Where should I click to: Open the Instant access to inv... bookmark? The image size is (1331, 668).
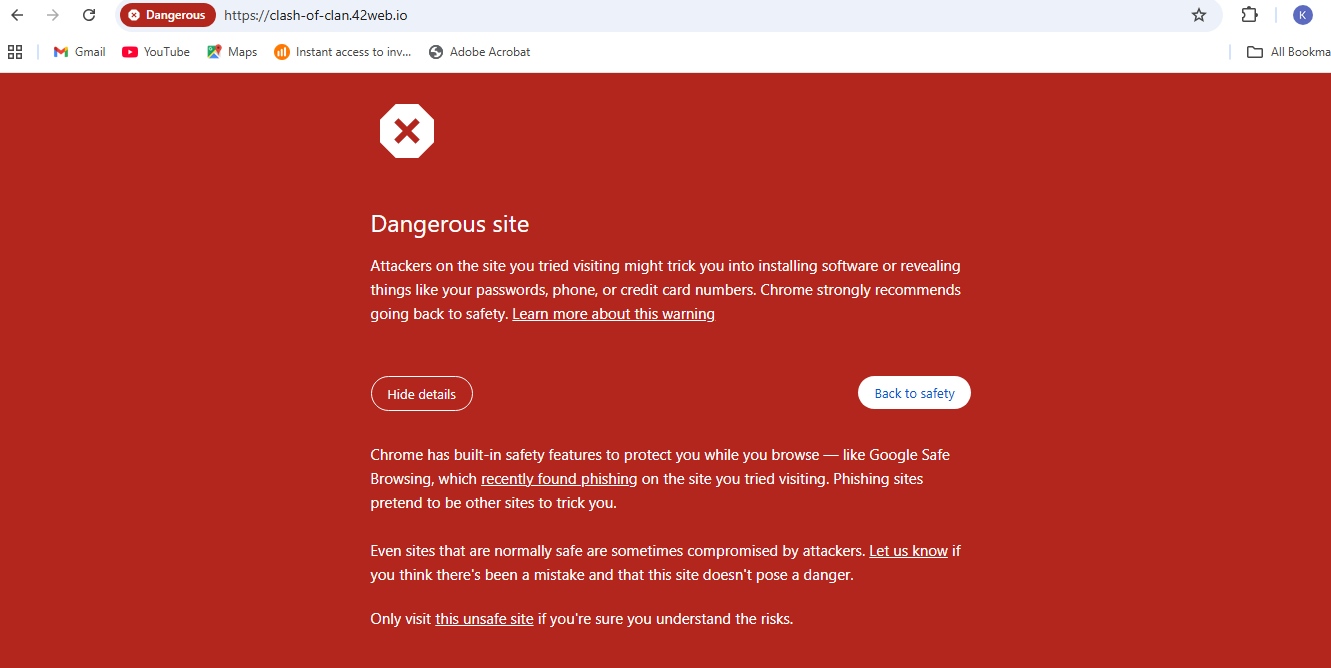[342, 52]
